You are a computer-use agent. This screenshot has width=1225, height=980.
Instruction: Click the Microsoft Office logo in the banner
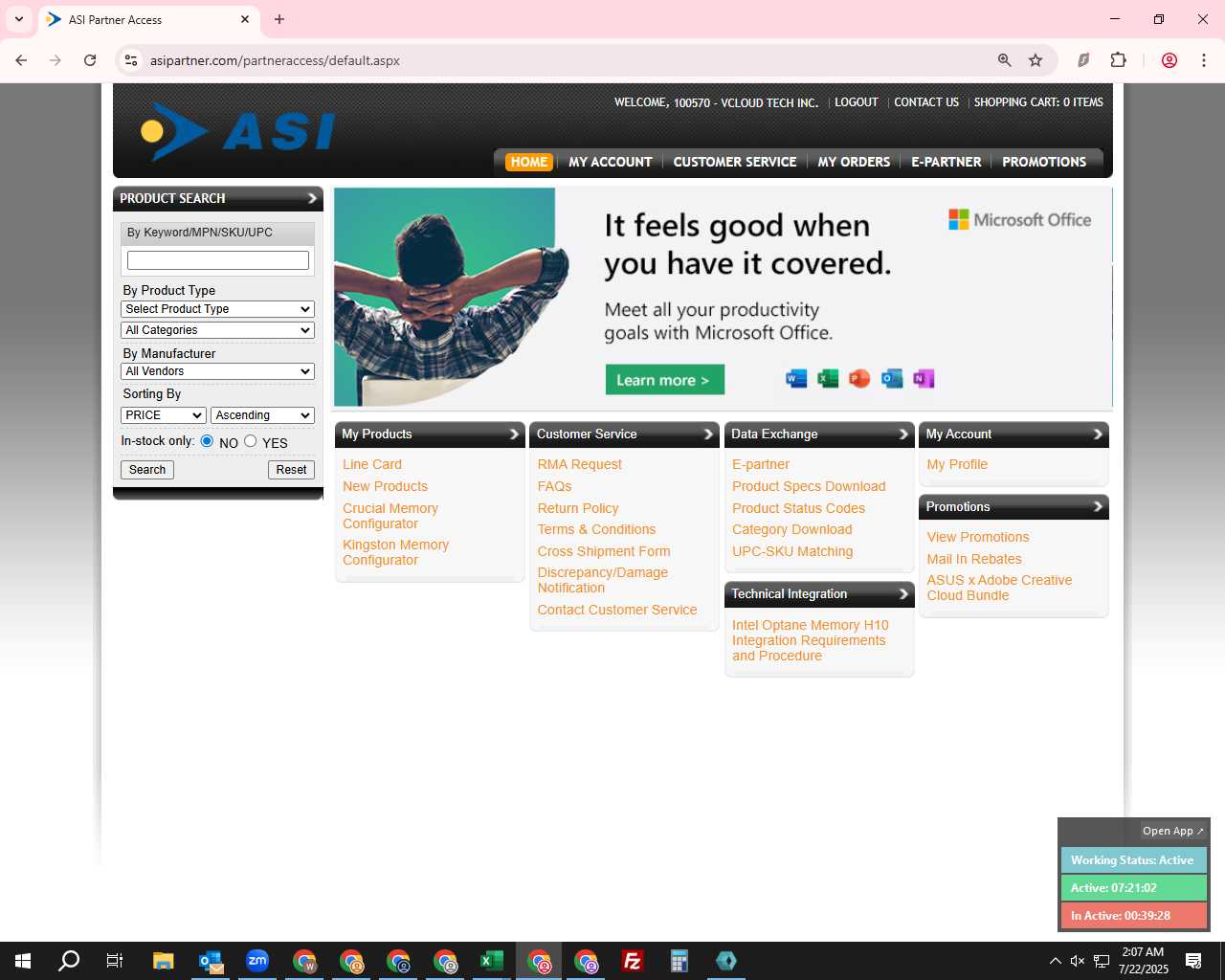click(1019, 219)
